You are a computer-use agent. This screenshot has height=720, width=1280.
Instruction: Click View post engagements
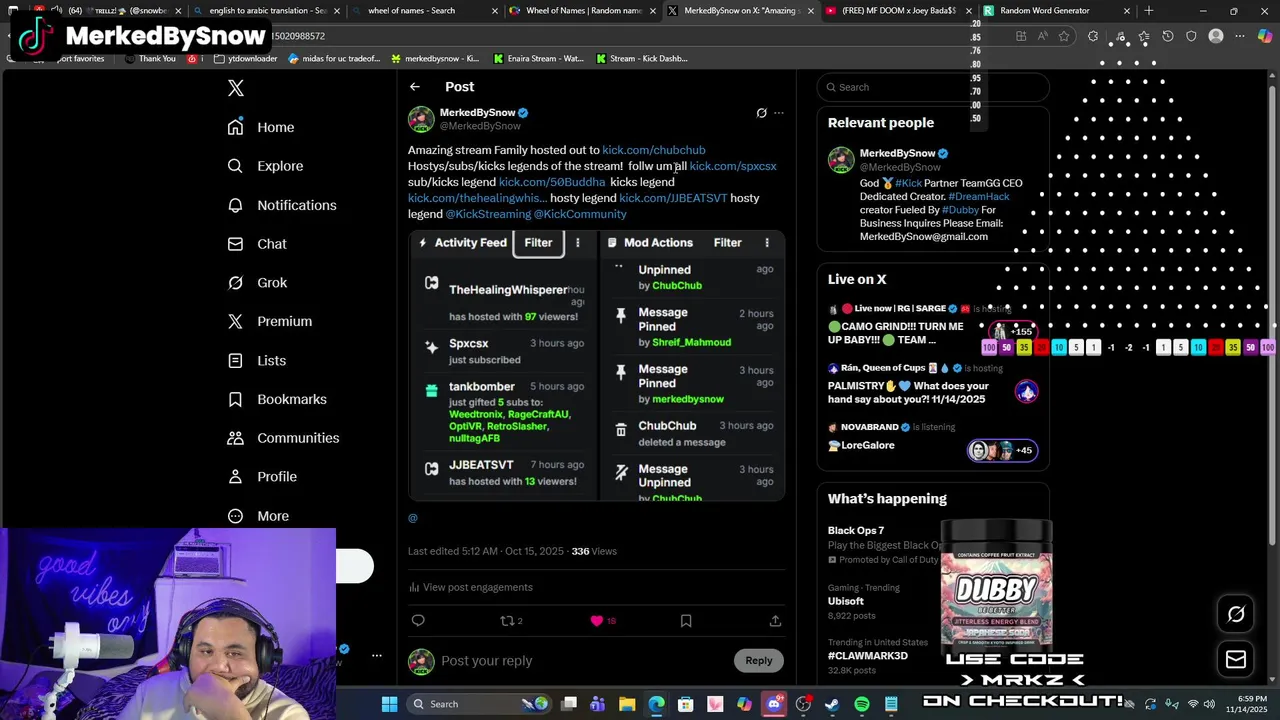pyautogui.click(x=470, y=587)
